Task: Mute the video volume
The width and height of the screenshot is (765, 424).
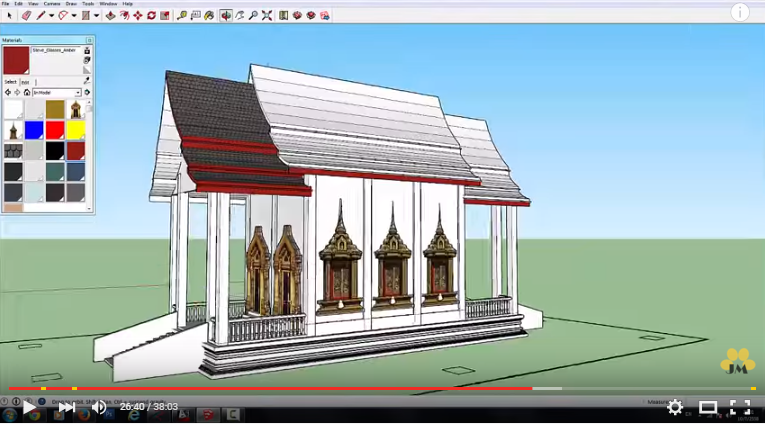Action: (x=99, y=406)
